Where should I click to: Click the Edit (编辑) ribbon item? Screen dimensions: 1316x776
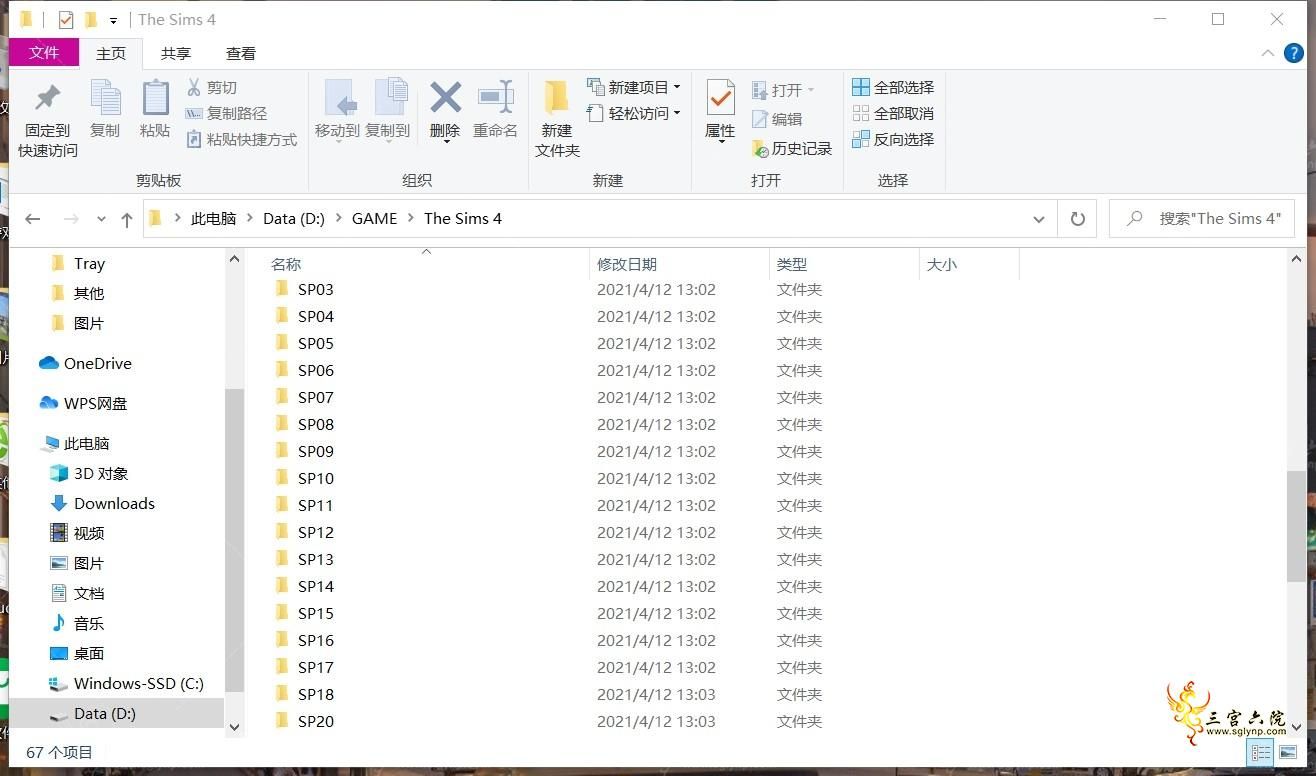(x=777, y=119)
